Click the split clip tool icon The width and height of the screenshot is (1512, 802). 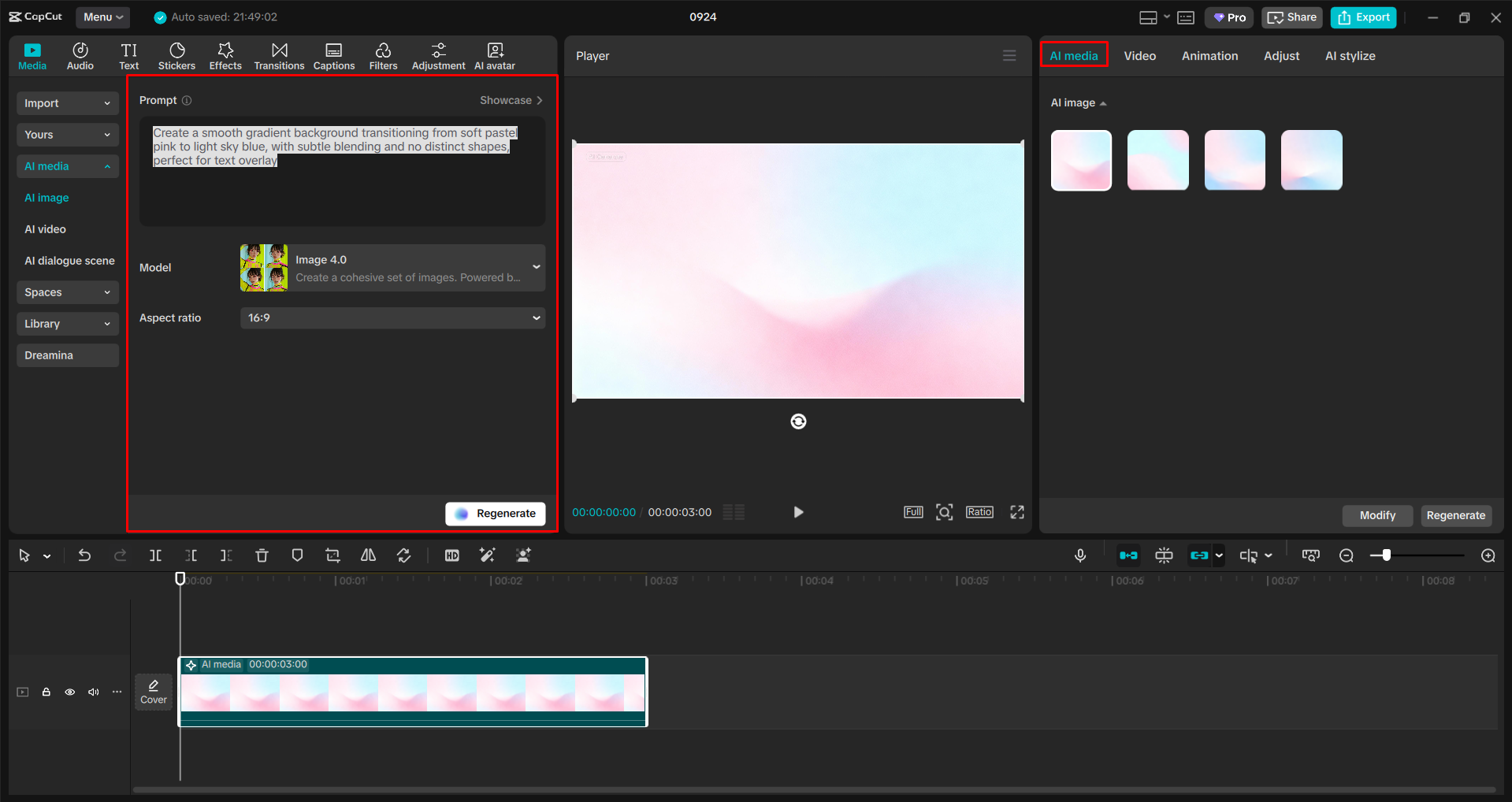click(155, 555)
